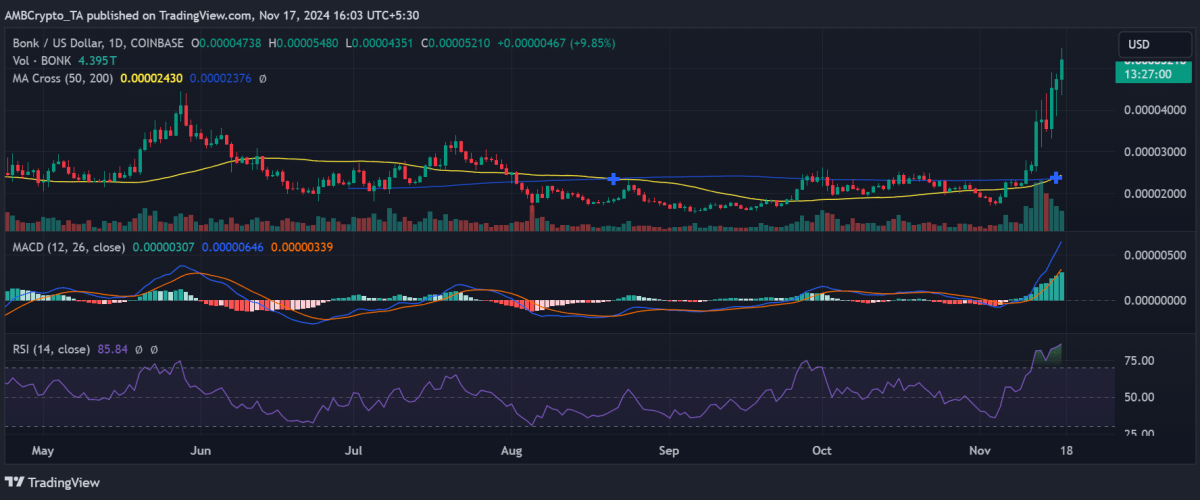Image resolution: width=1200 pixels, height=500 pixels.
Task: Click the purple RSI value 85.84
Action: coord(113,349)
